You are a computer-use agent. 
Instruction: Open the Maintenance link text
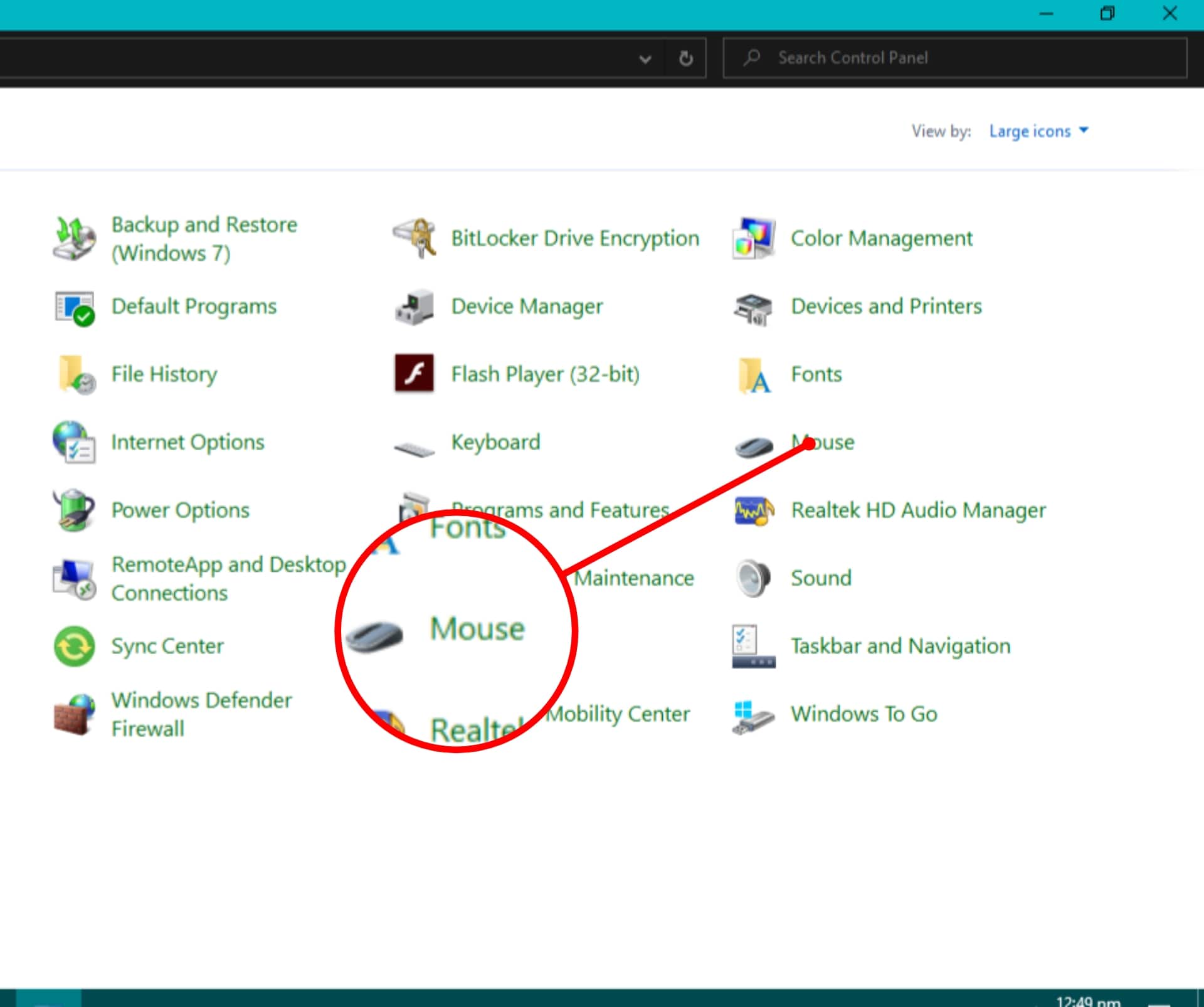[634, 577]
